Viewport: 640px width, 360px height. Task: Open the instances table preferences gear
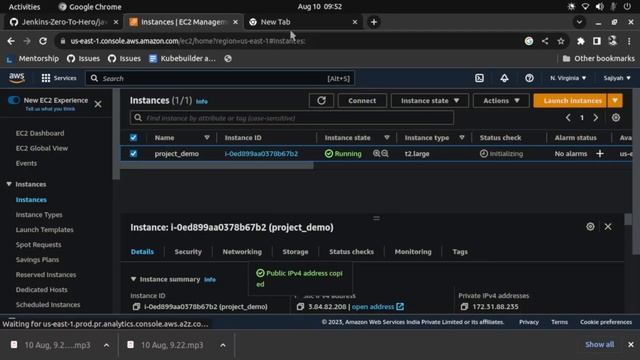click(x=616, y=118)
